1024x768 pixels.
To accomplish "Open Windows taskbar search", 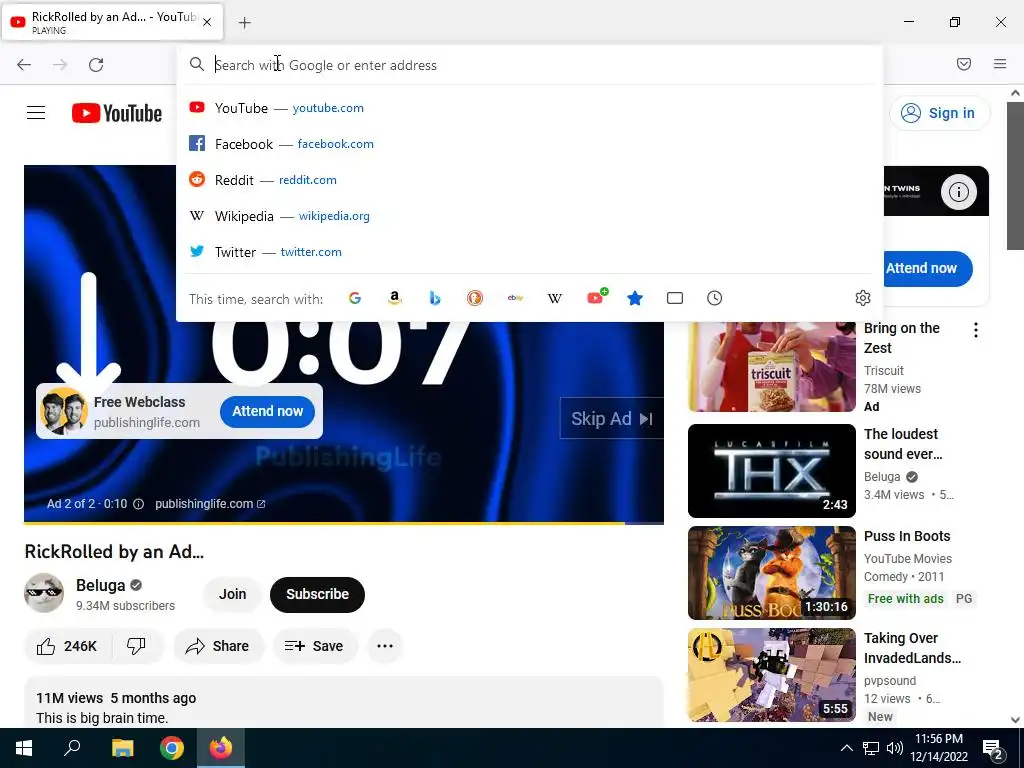I will pyautogui.click(x=72, y=748).
